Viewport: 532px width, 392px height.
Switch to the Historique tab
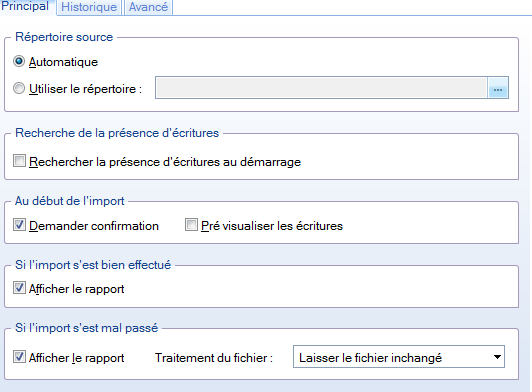[89, 7]
